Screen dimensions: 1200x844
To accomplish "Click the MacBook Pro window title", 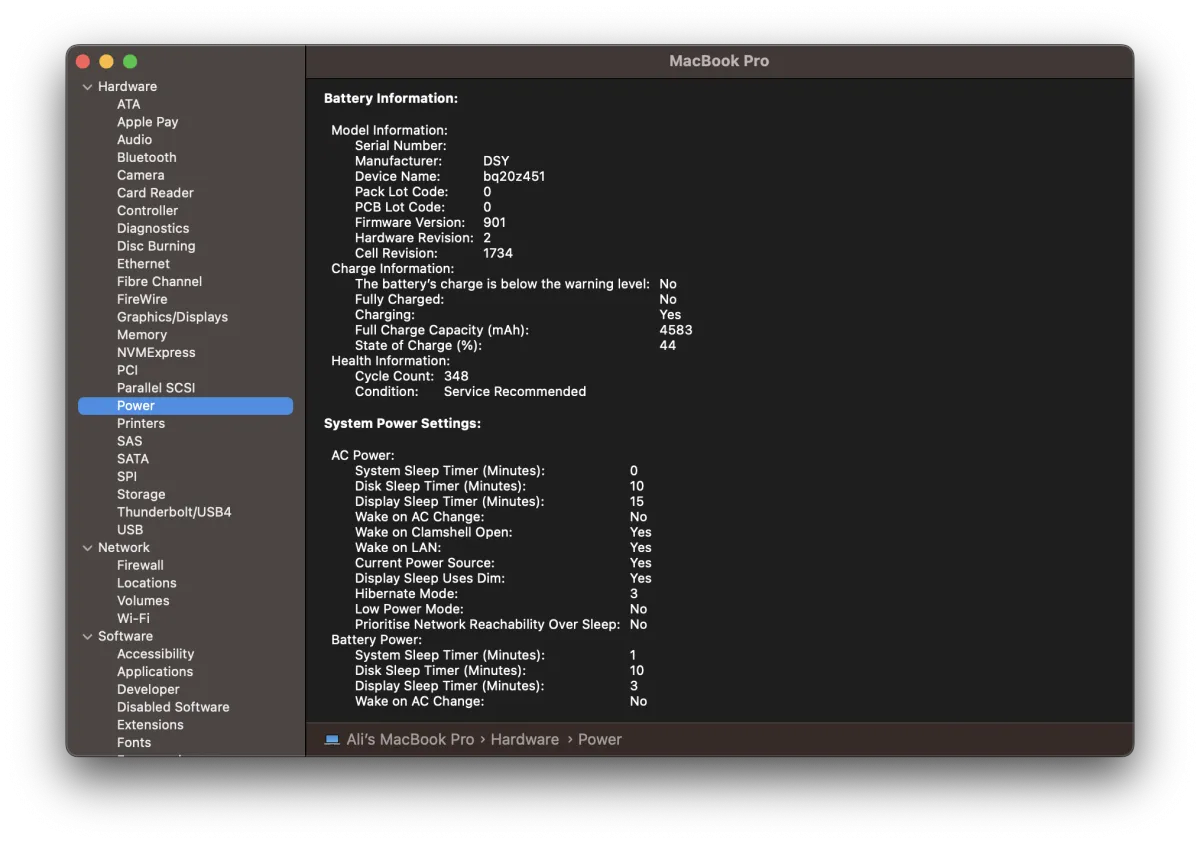I will pos(719,61).
